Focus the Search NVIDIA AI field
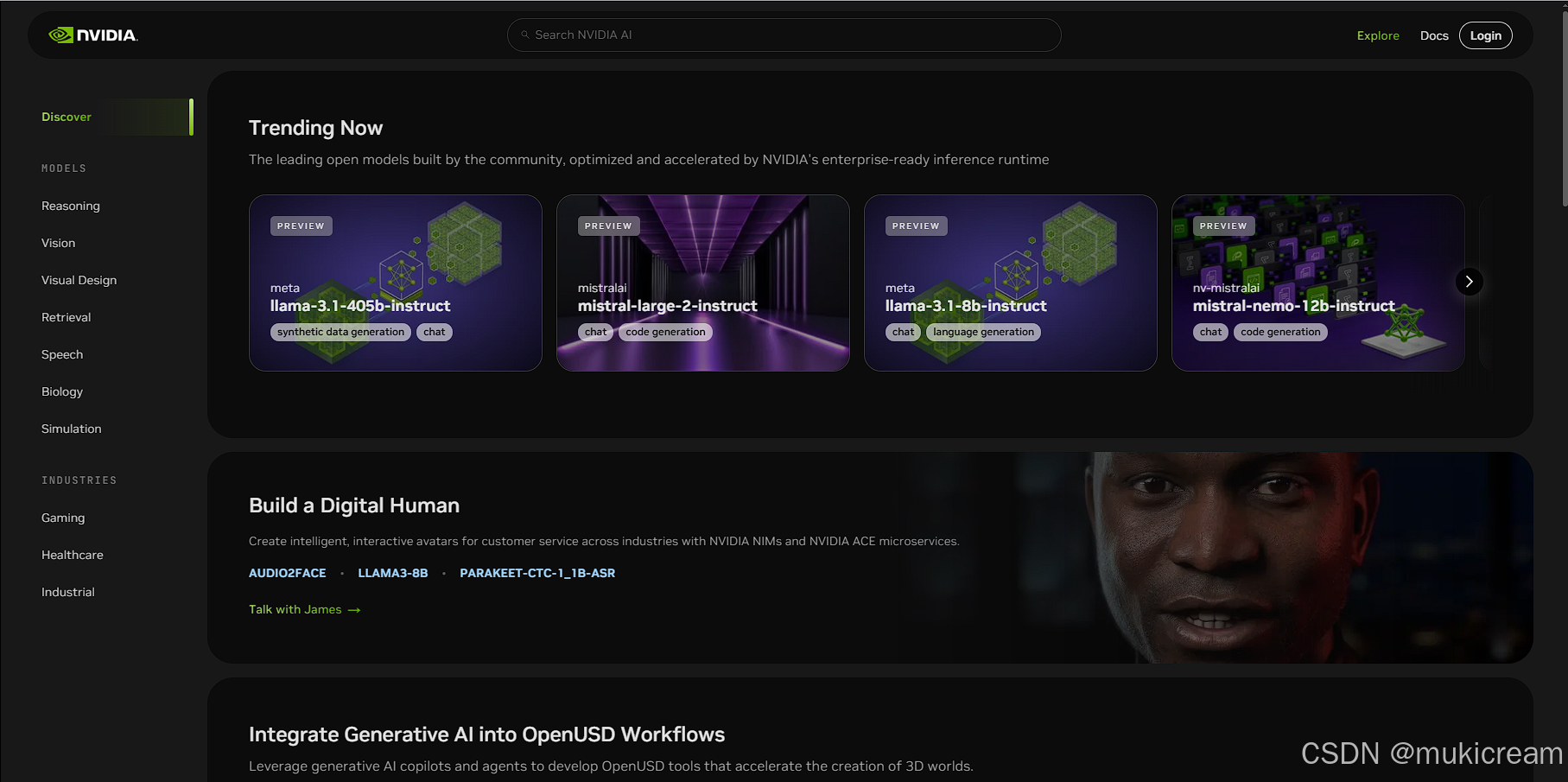Image resolution: width=1568 pixels, height=782 pixels. (x=784, y=35)
